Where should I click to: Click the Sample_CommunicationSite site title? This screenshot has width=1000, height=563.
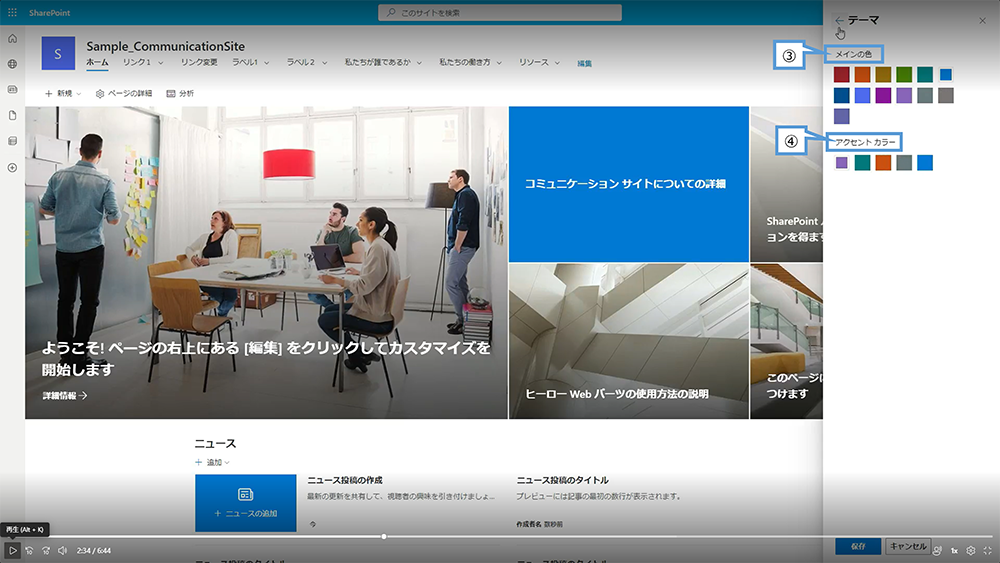tap(165, 46)
